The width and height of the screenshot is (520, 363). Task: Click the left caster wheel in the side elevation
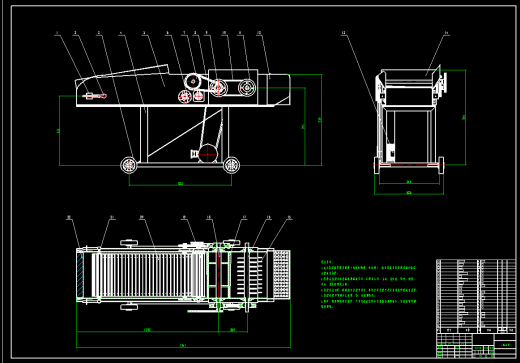(x=129, y=165)
